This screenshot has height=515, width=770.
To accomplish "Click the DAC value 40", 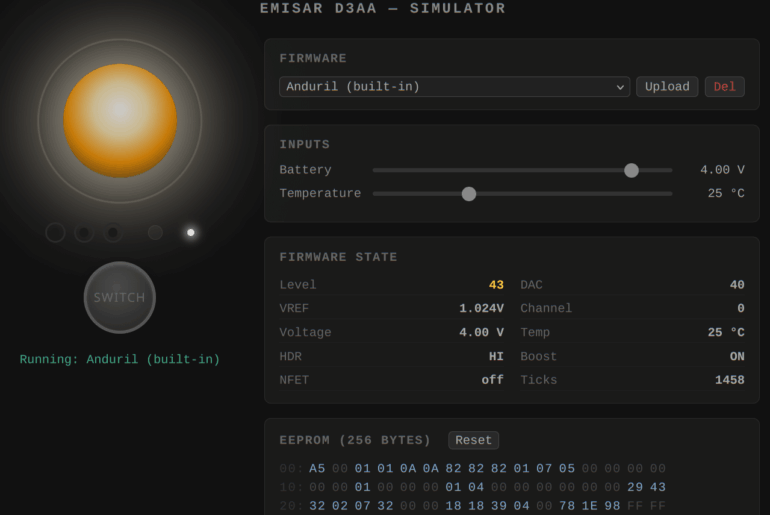I will (737, 285).
